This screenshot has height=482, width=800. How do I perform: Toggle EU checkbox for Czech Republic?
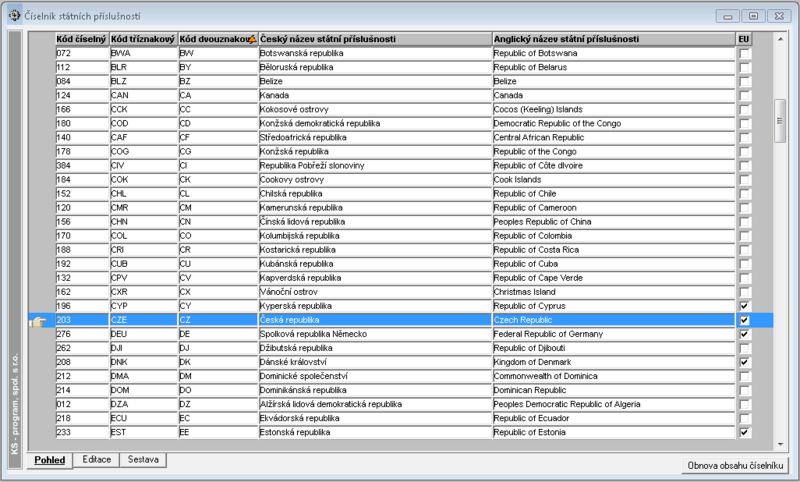[744, 320]
